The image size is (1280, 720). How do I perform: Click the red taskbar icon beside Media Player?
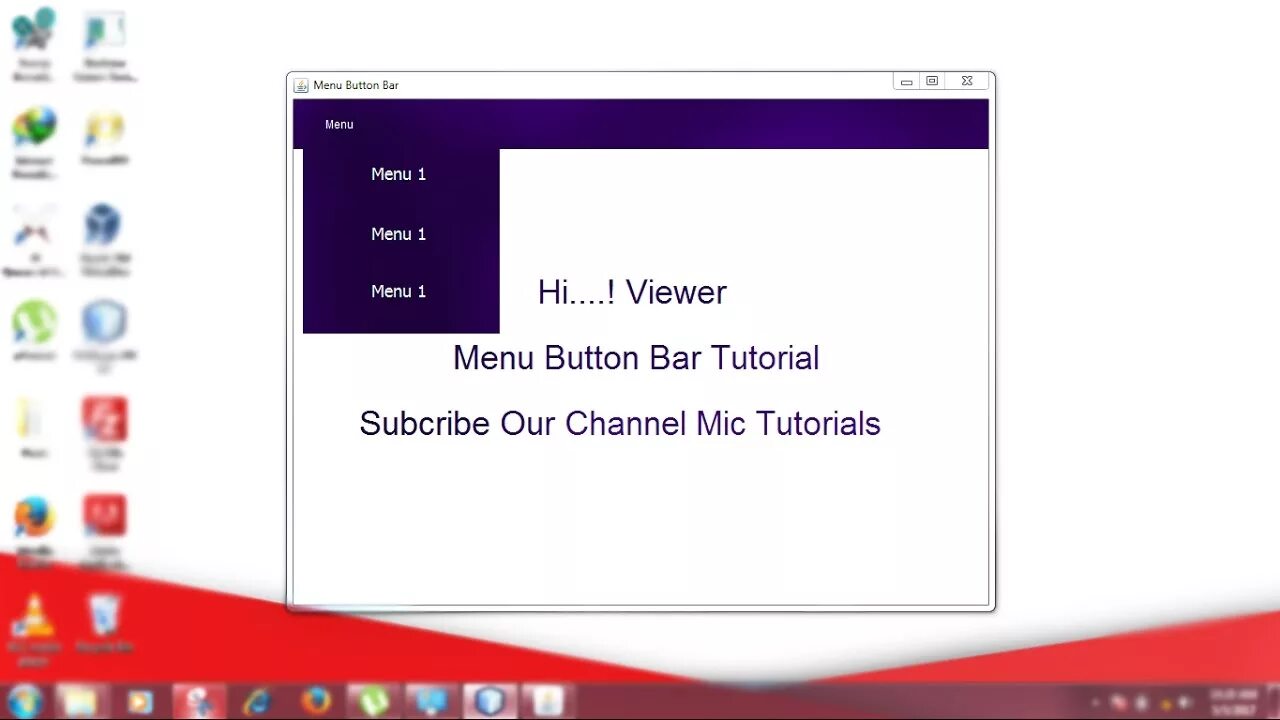click(198, 701)
